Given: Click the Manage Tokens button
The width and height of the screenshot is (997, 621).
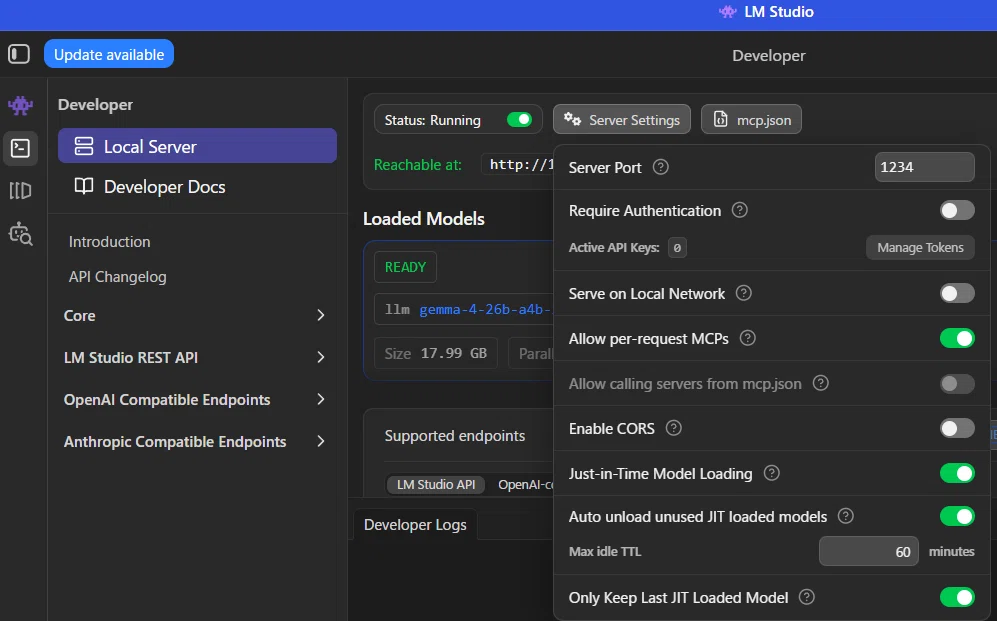Looking at the screenshot, I should [x=920, y=247].
